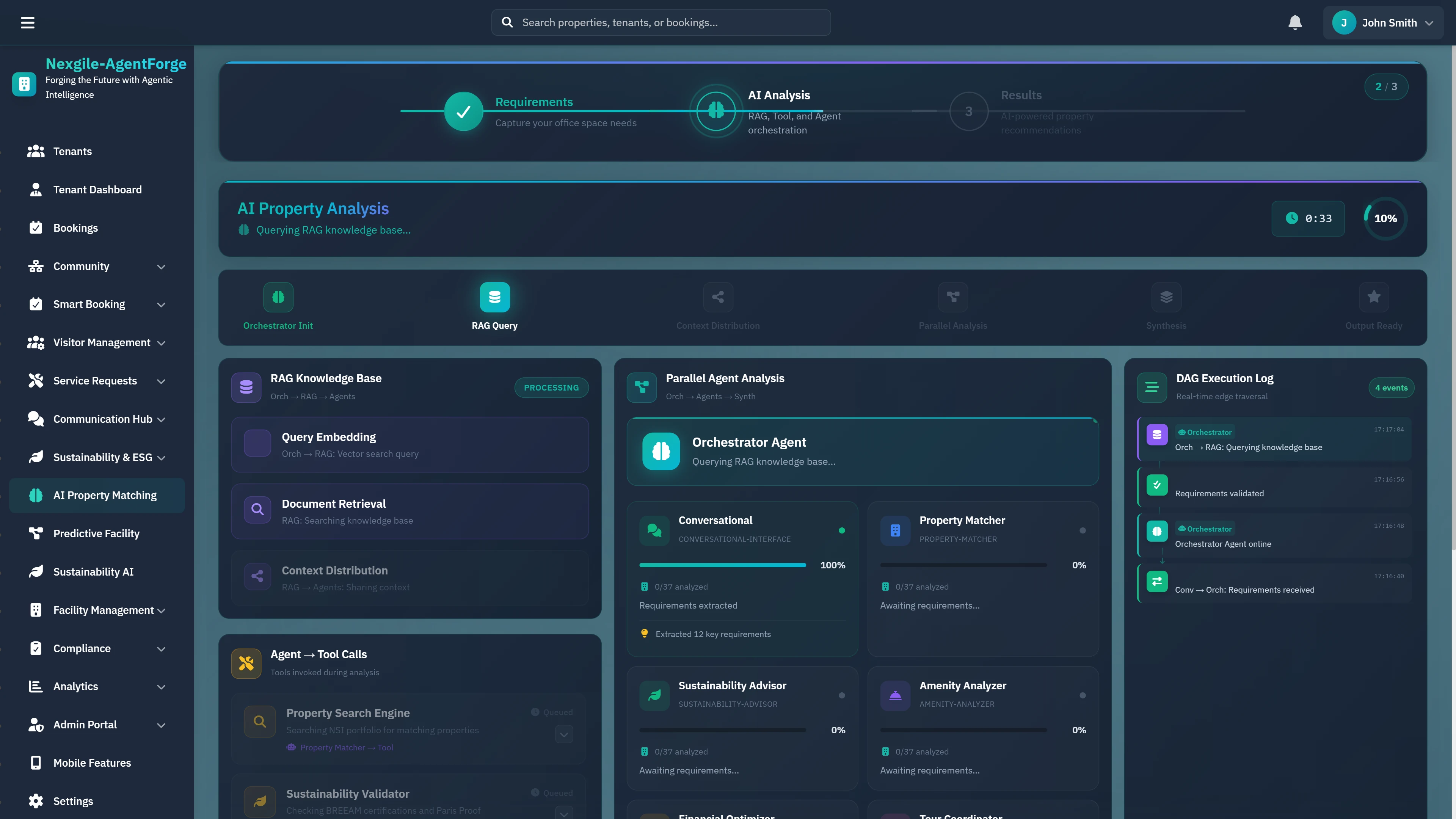Toggle the sidebar with the hamburger menu
Viewport: 1456px width, 819px height.
click(x=28, y=22)
